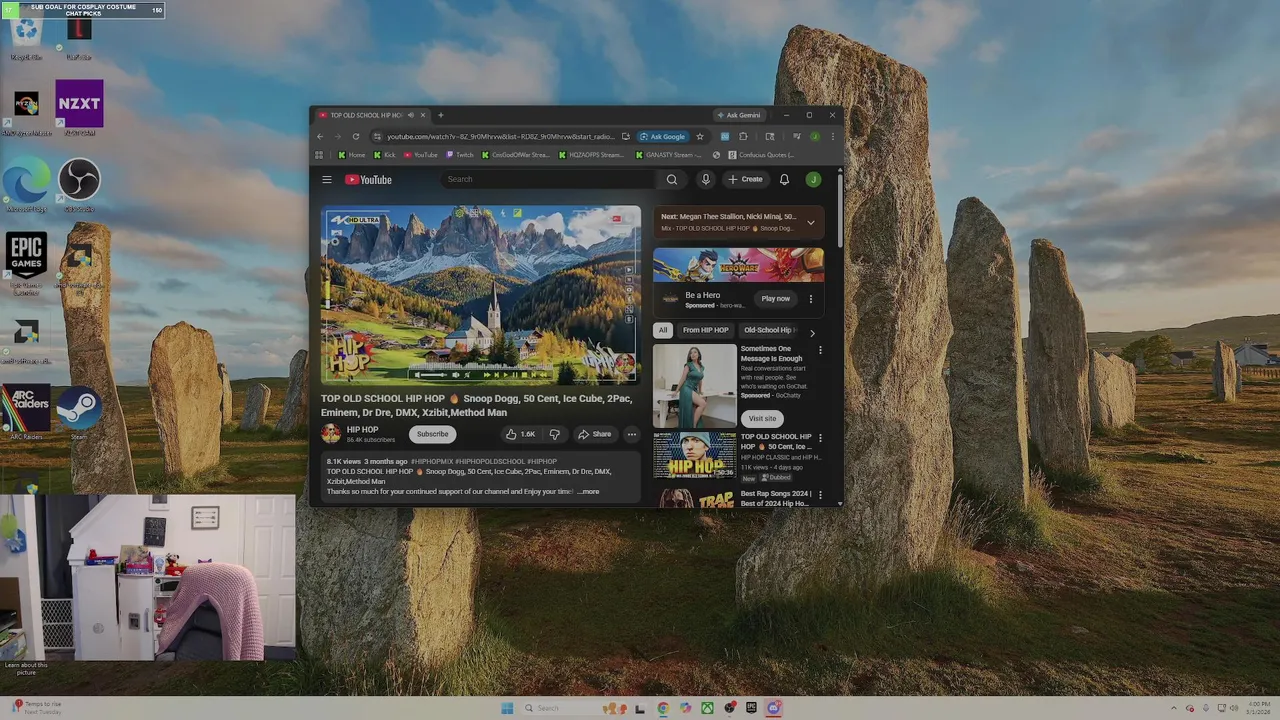Expand the Next mix playlist chevron
The height and width of the screenshot is (720, 1280).
[x=811, y=222]
